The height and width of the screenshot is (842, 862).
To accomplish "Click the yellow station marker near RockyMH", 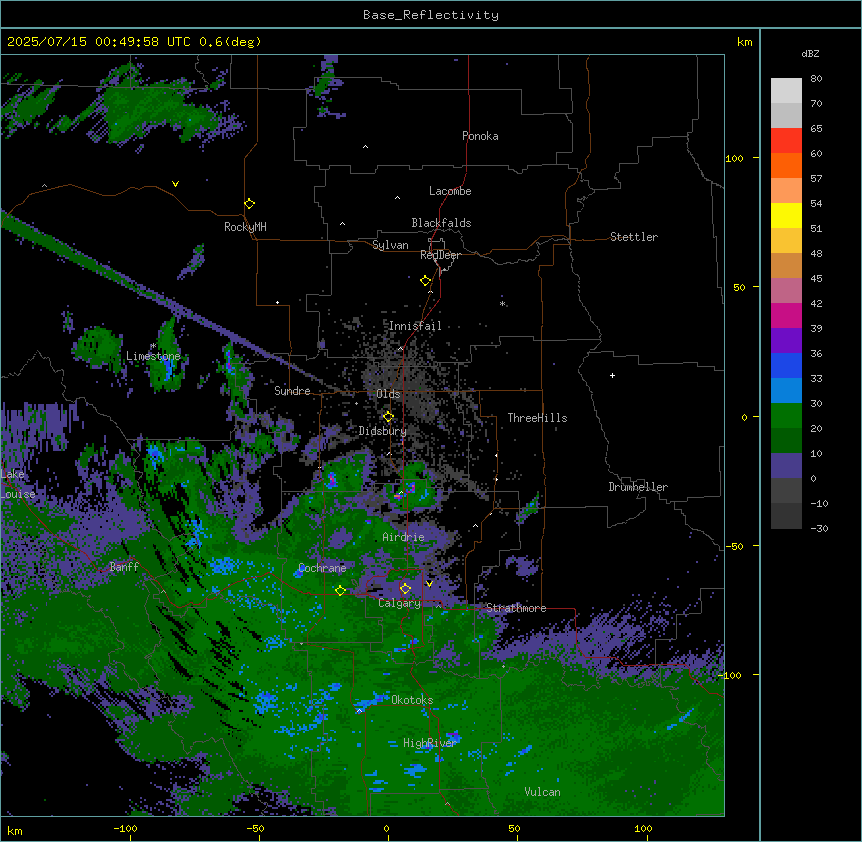I will [x=250, y=204].
